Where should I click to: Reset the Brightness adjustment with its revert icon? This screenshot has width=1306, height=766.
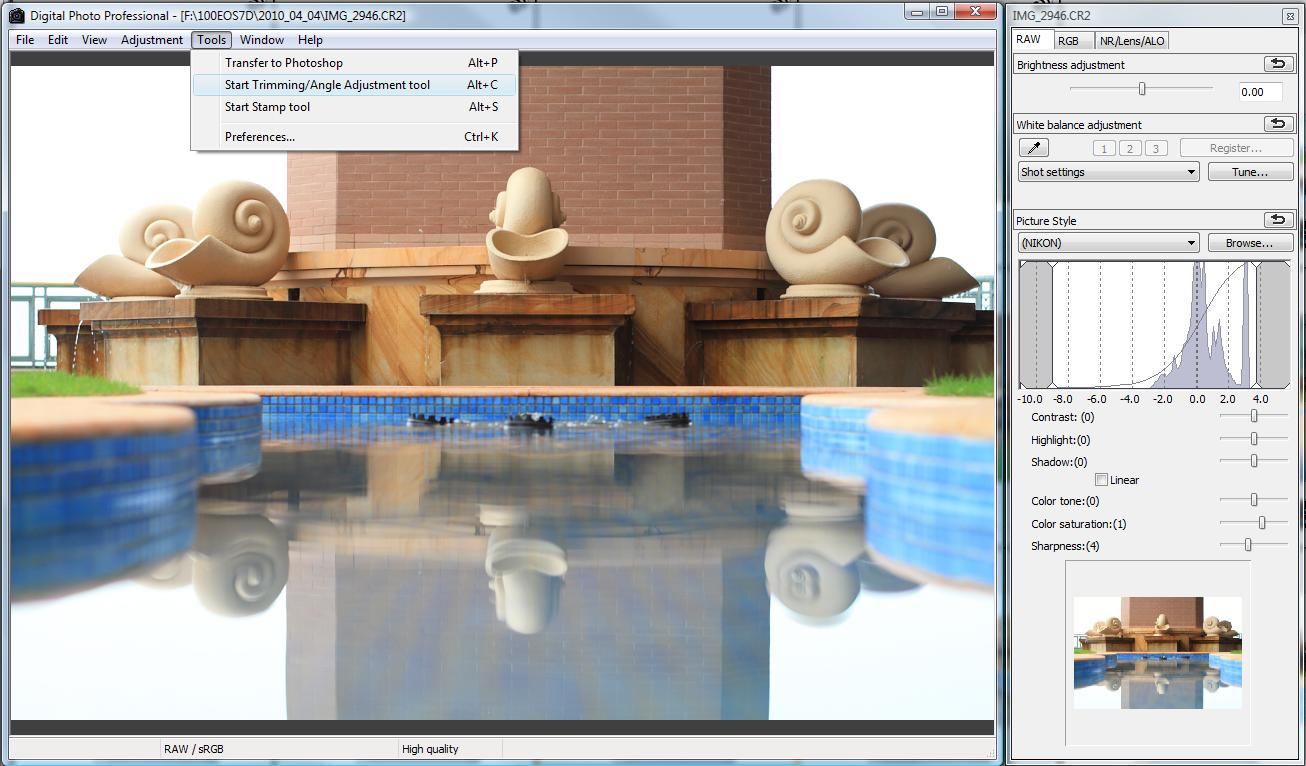[1277, 64]
